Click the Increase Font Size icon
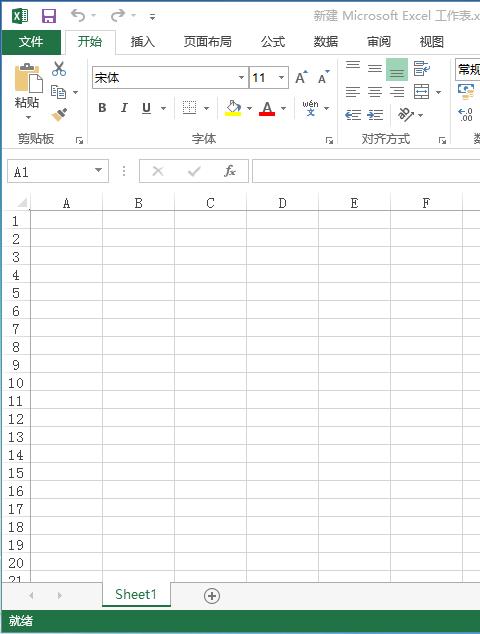 [301, 77]
